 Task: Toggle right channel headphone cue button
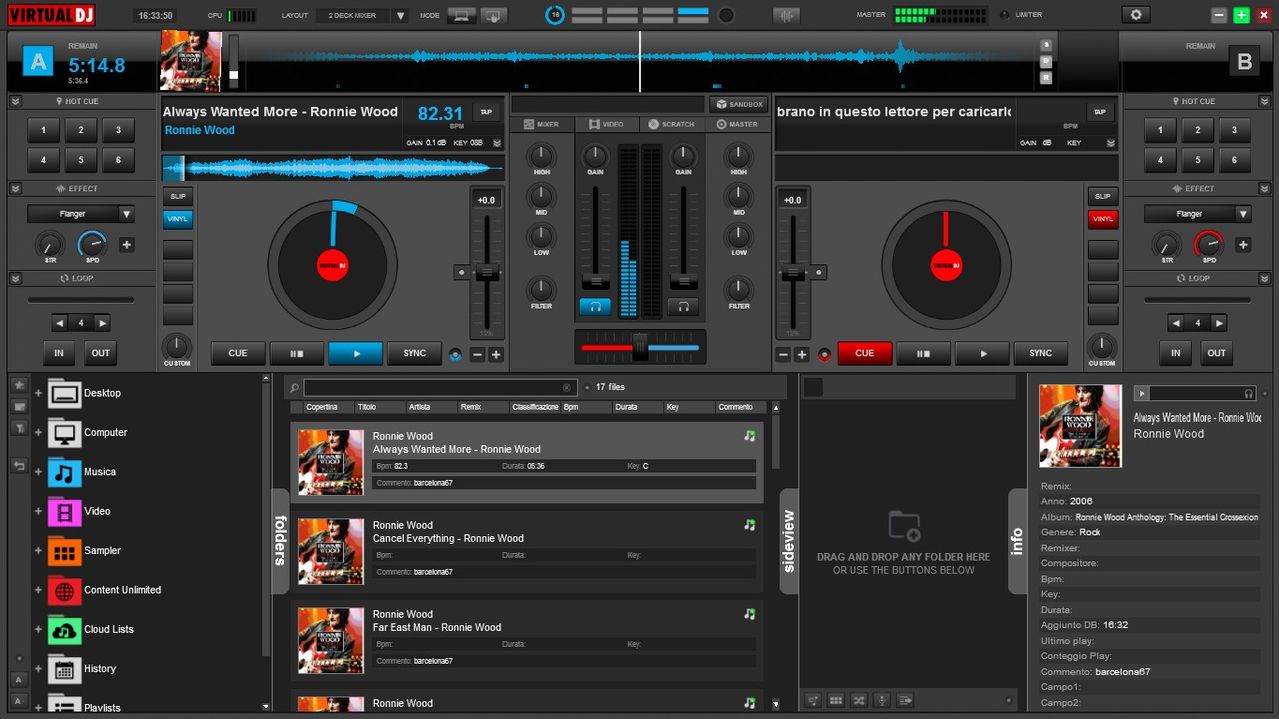coord(683,307)
